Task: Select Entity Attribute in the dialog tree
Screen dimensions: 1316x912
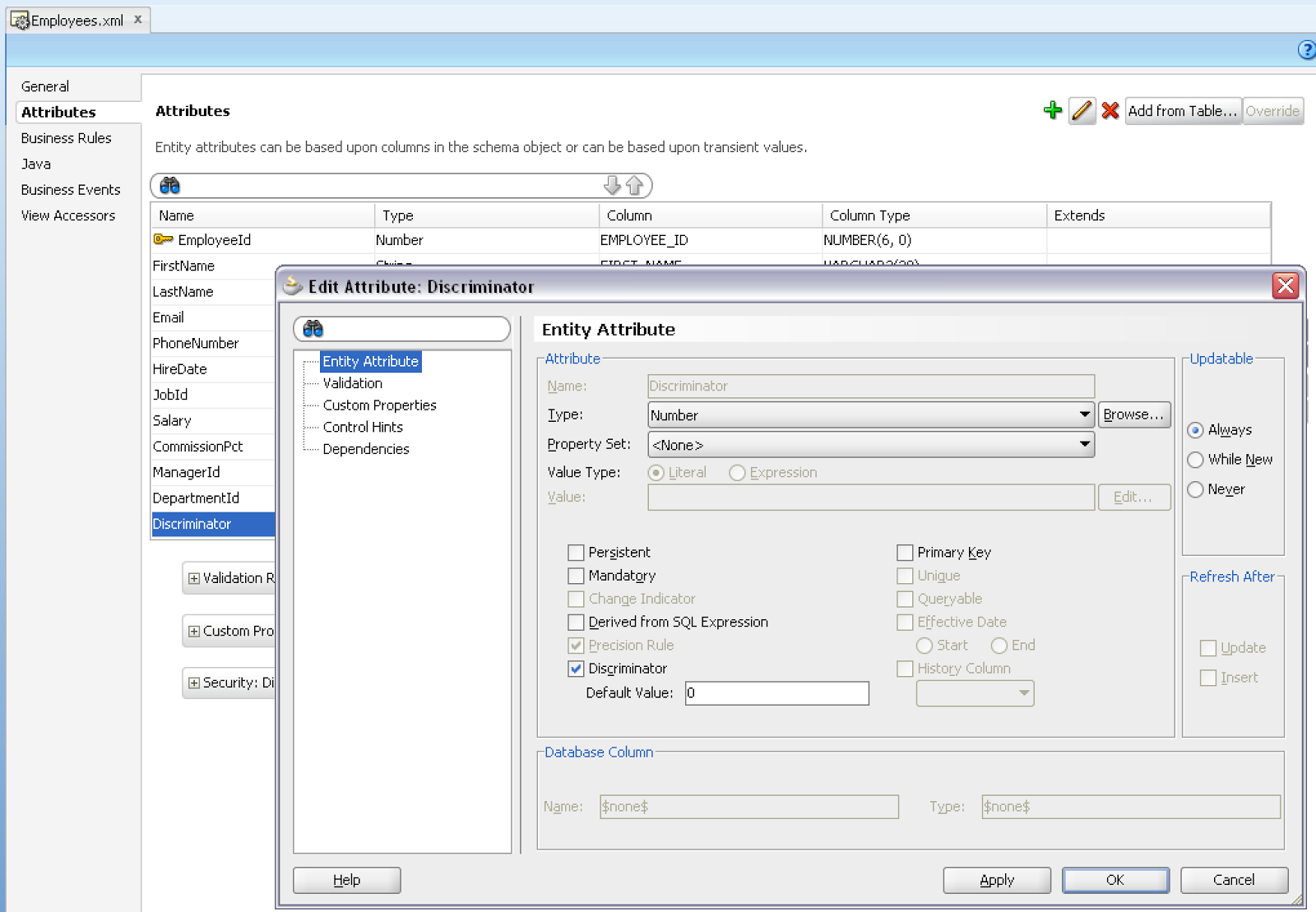Action: (370, 361)
